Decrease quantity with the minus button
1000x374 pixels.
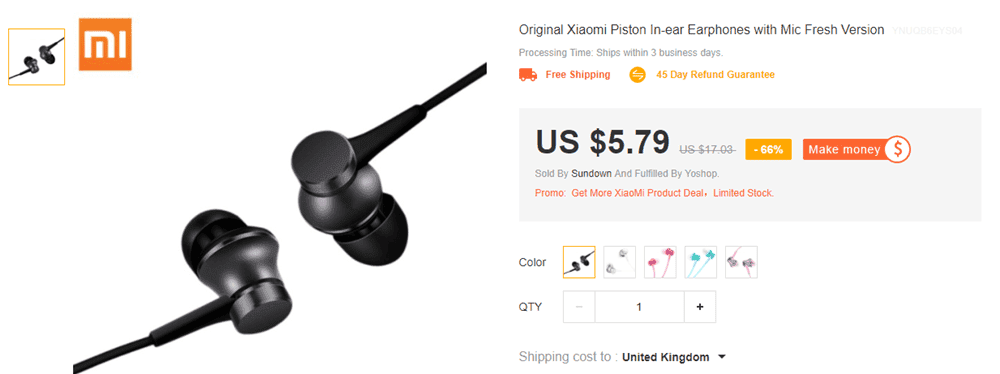pos(579,307)
